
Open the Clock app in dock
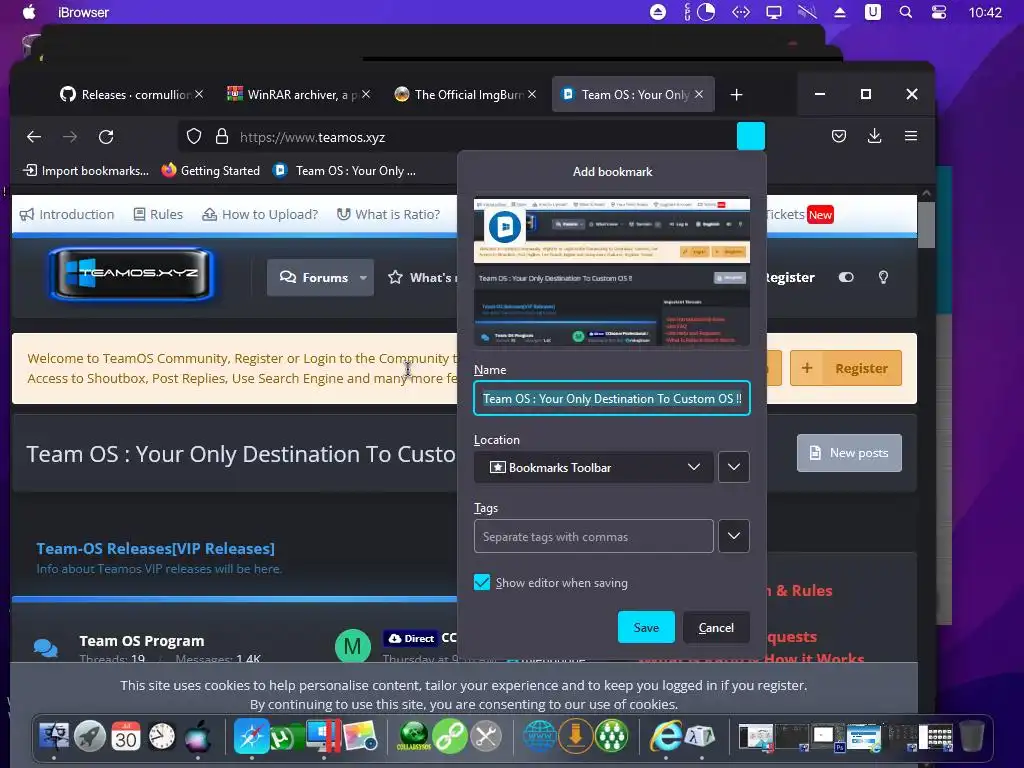tap(161, 737)
